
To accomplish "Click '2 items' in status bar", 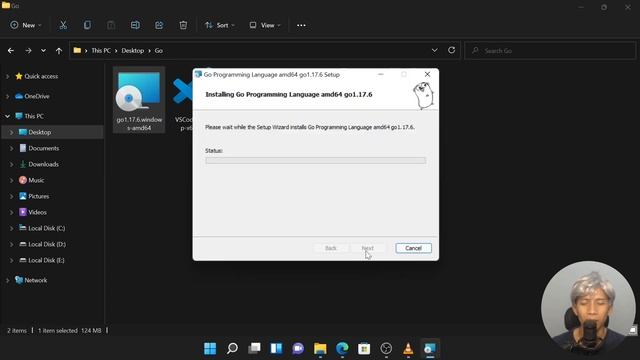I will [x=17, y=331].
